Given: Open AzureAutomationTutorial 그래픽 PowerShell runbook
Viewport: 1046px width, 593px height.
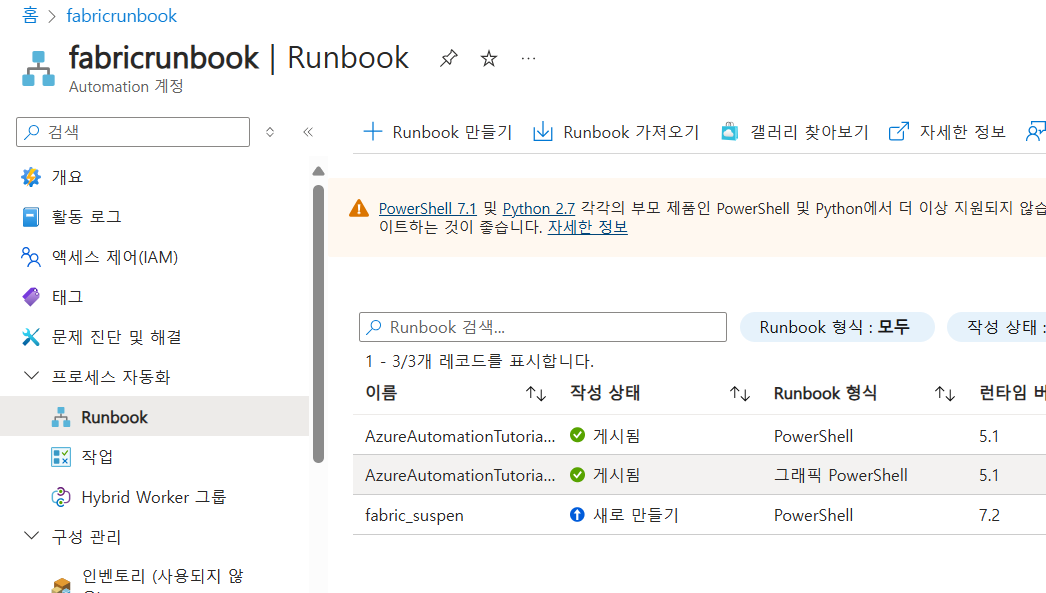Looking at the screenshot, I should pos(460,476).
